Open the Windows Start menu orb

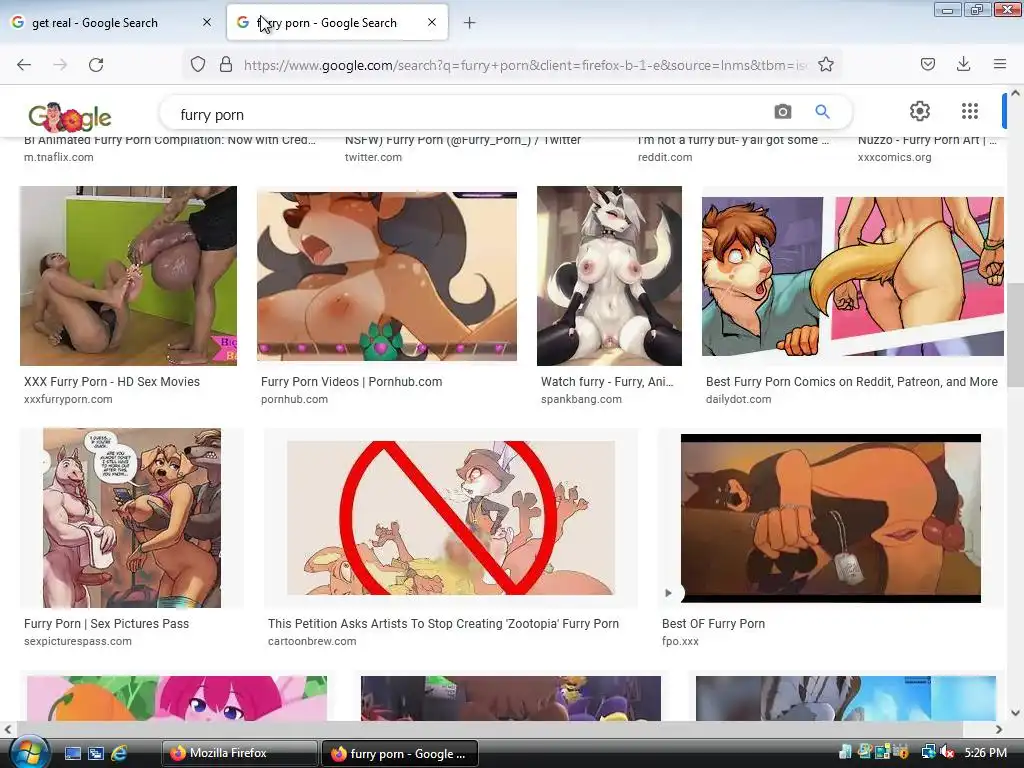(28, 753)
